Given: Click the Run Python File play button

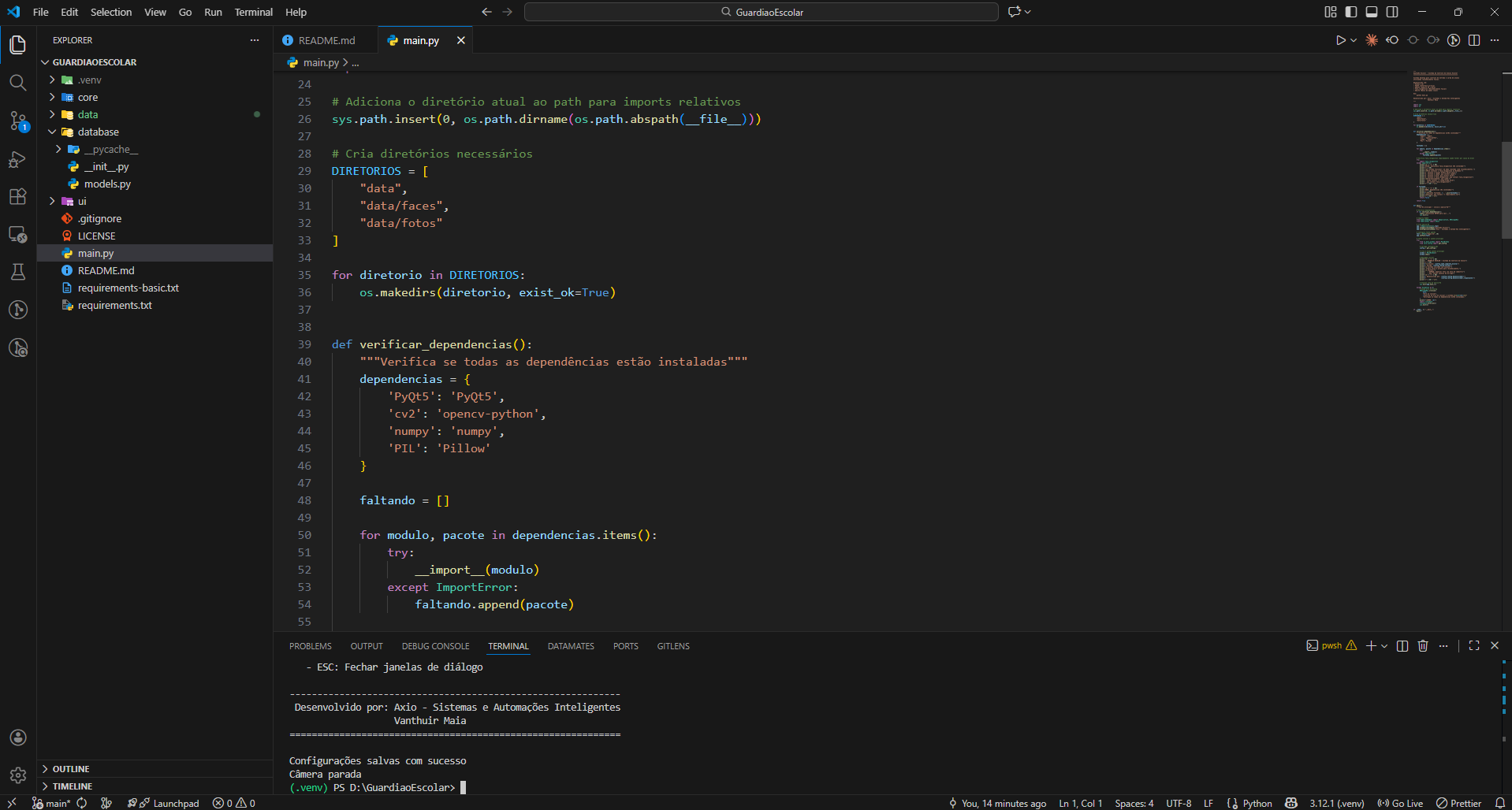Looking at the screenshot, I should pos(1340,40).
